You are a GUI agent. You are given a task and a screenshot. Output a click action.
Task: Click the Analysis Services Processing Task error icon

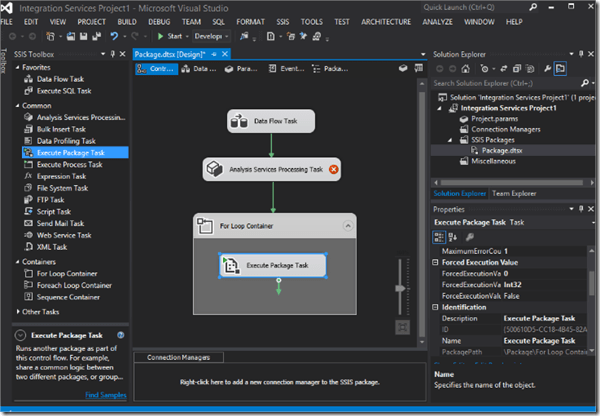click(333, 169)
